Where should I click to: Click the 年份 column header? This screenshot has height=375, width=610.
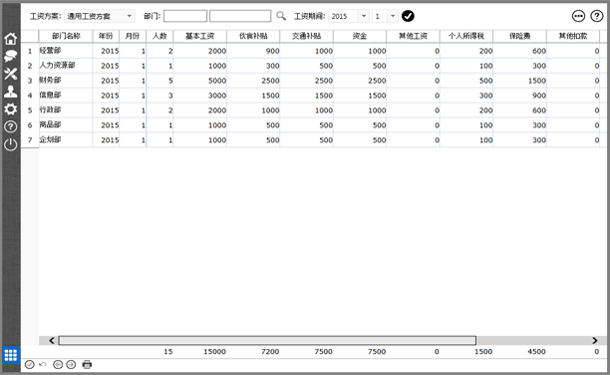coord(106,36)
